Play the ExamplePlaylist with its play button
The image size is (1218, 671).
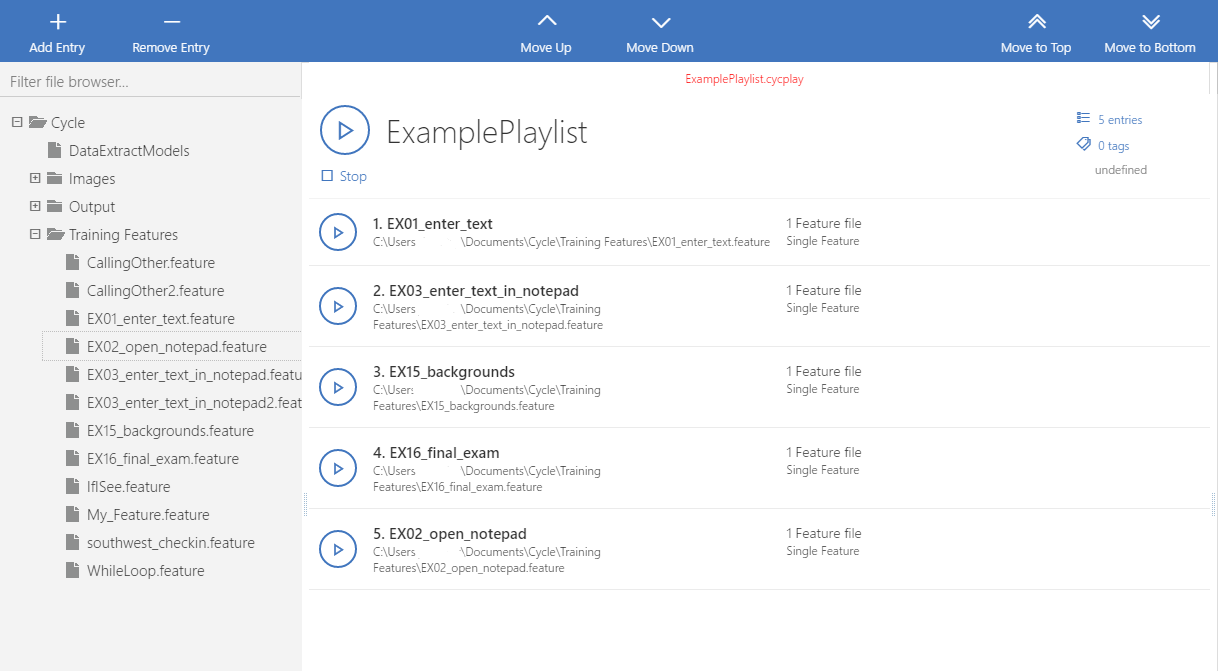[345, 130]
